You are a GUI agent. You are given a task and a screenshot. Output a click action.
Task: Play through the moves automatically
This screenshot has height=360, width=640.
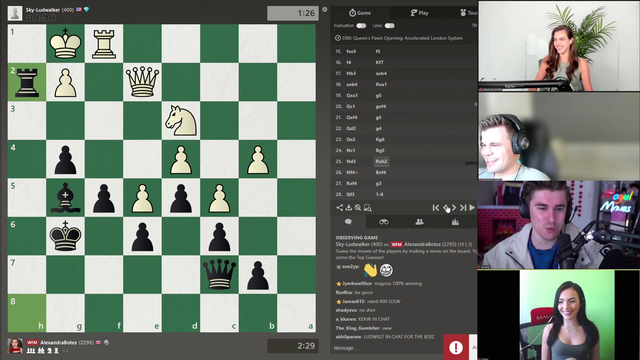pos(472,207)
